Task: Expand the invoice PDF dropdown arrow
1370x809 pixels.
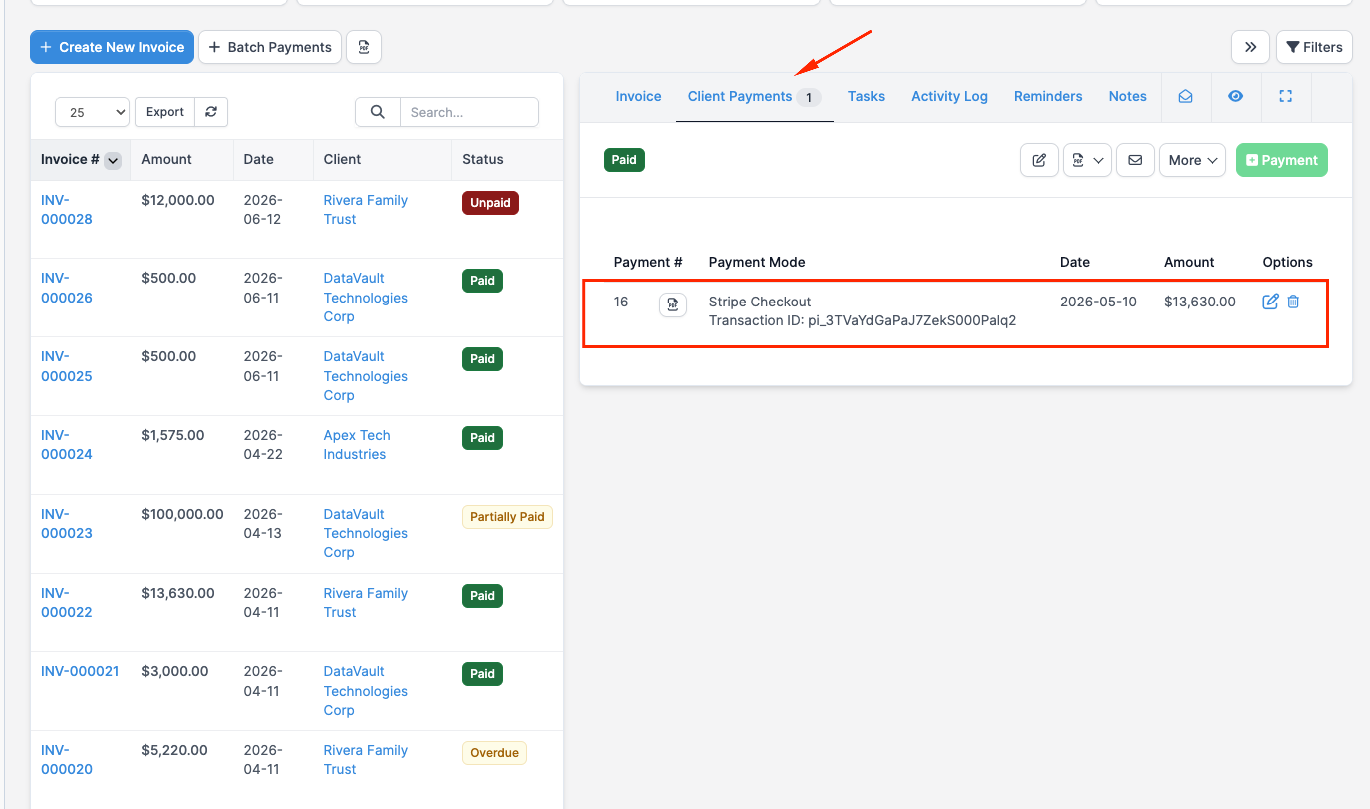Action: [1098, 160]
